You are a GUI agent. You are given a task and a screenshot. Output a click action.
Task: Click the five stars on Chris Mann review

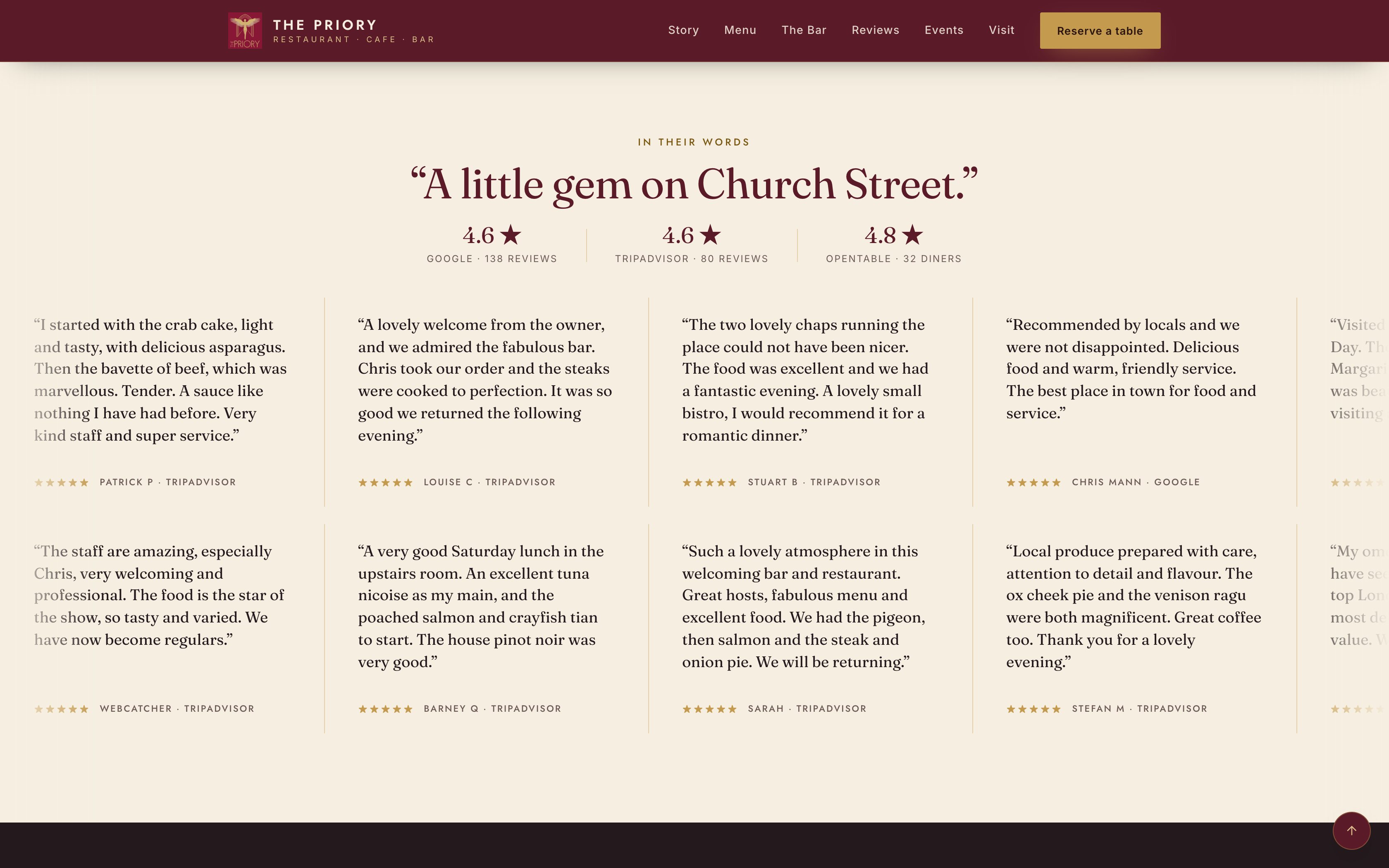(1033, 482)
